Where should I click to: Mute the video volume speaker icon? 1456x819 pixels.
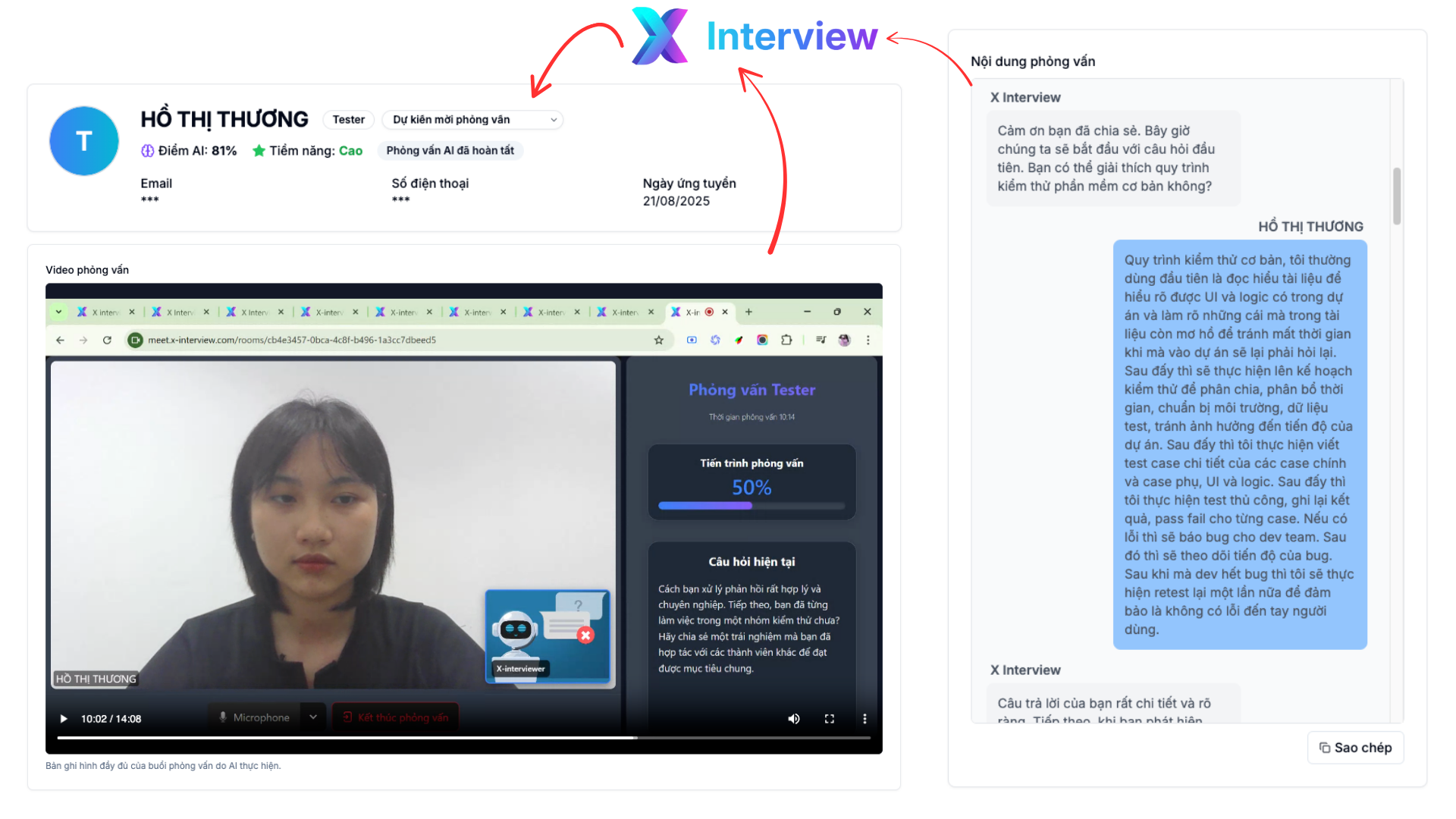coord(793,719)
